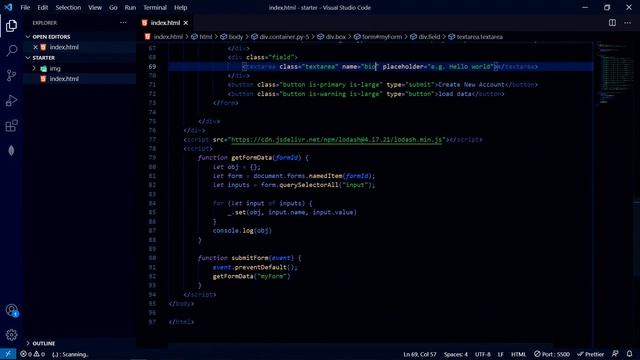Click LF end-of-line setting
Image resolution: width=640 pixels, height=360 pixels.
(x=500, y=354)
